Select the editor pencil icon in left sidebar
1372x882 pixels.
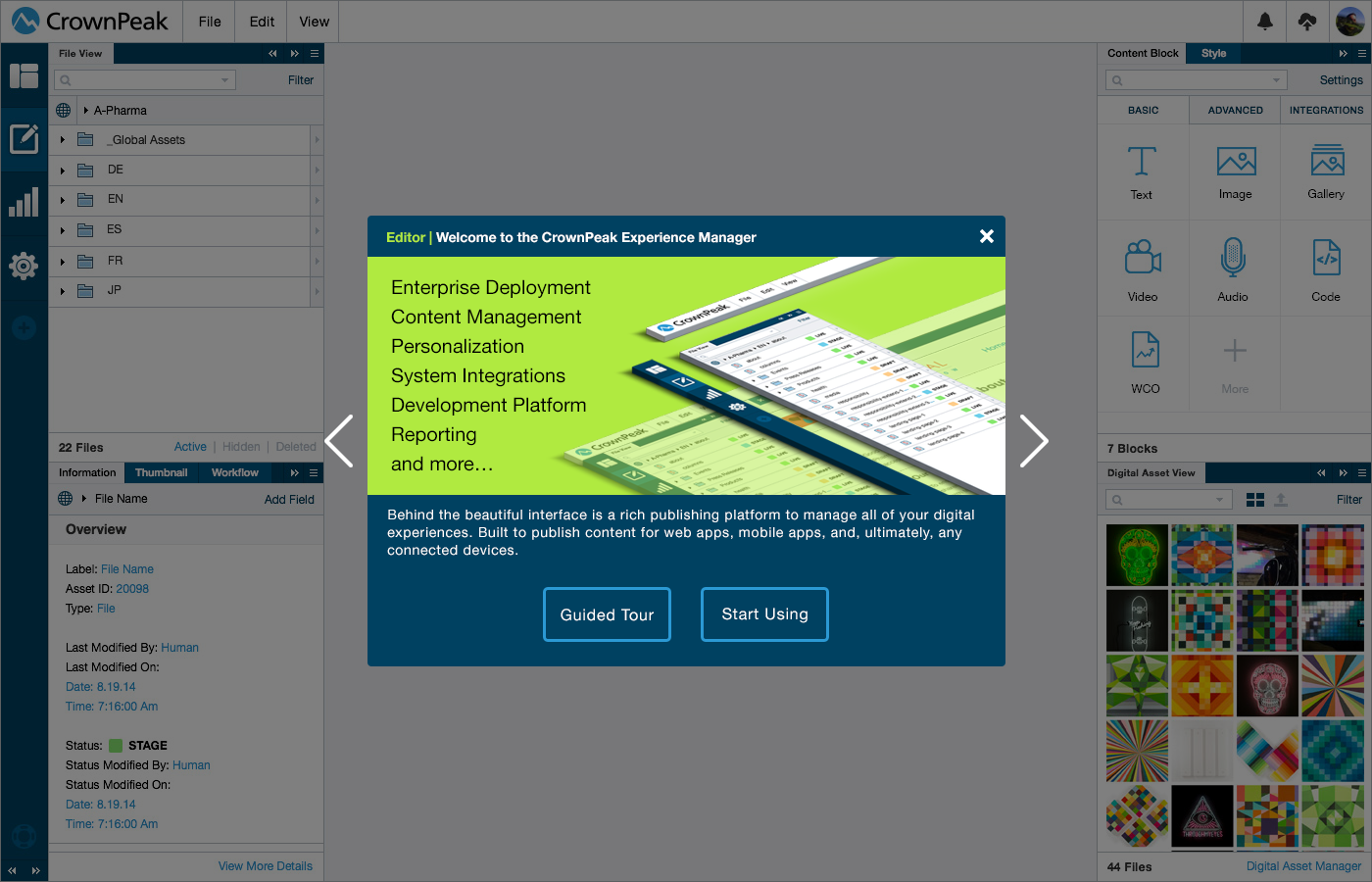click(24, 138)
